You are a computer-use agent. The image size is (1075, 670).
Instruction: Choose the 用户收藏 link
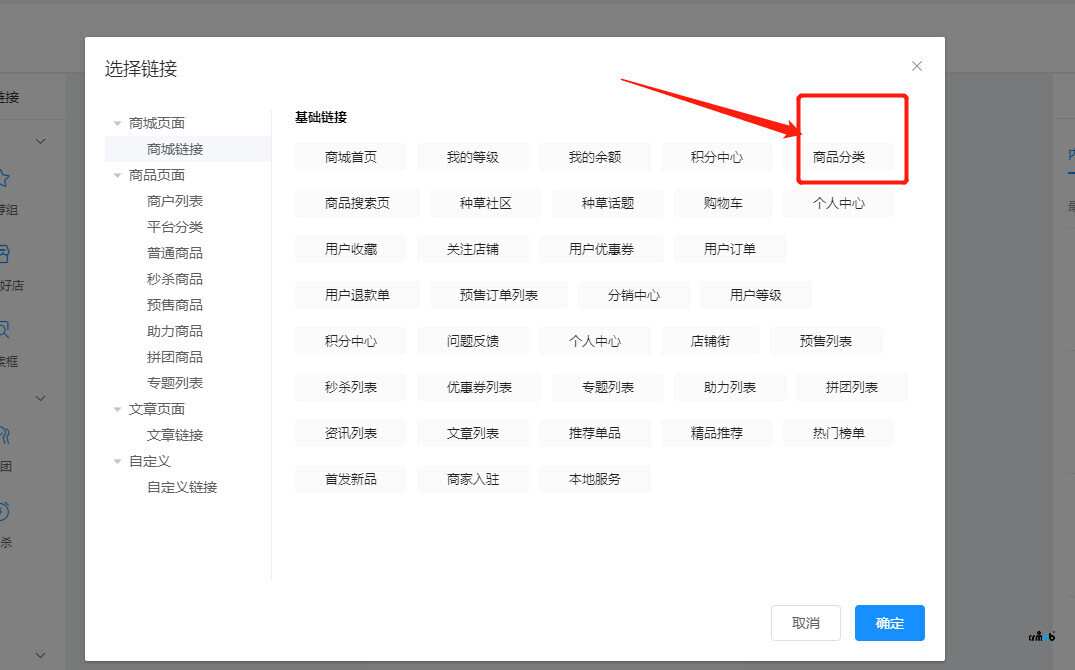click(x=351, y=249)
